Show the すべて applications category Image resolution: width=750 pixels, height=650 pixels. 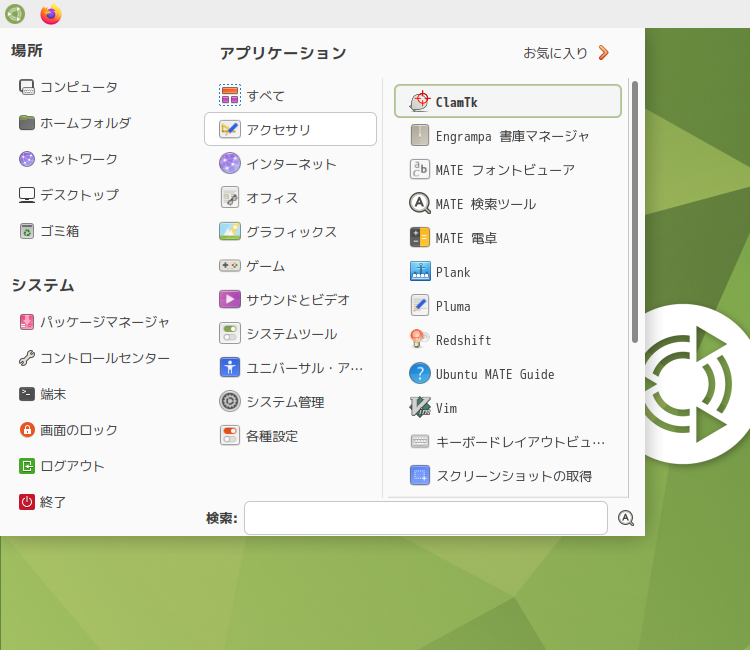tap(290, 95)
